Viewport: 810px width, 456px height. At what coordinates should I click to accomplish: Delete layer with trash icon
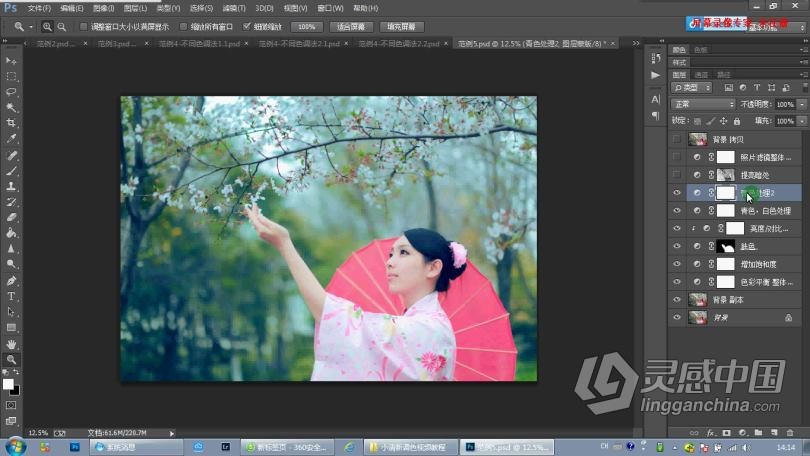pos(790,433)
